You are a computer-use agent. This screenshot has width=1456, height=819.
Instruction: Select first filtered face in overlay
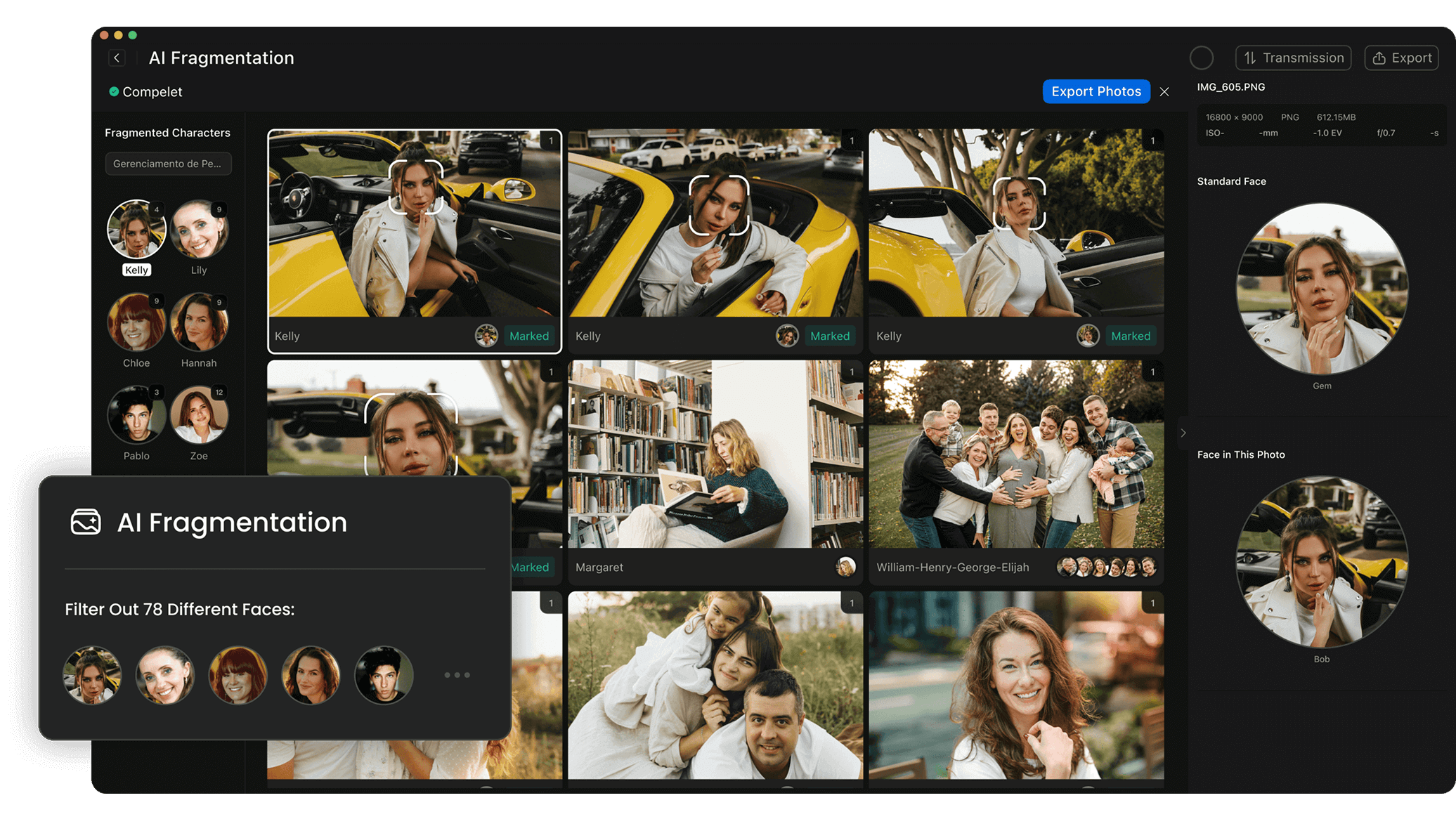pyautogui.click(x=92, y=675)
